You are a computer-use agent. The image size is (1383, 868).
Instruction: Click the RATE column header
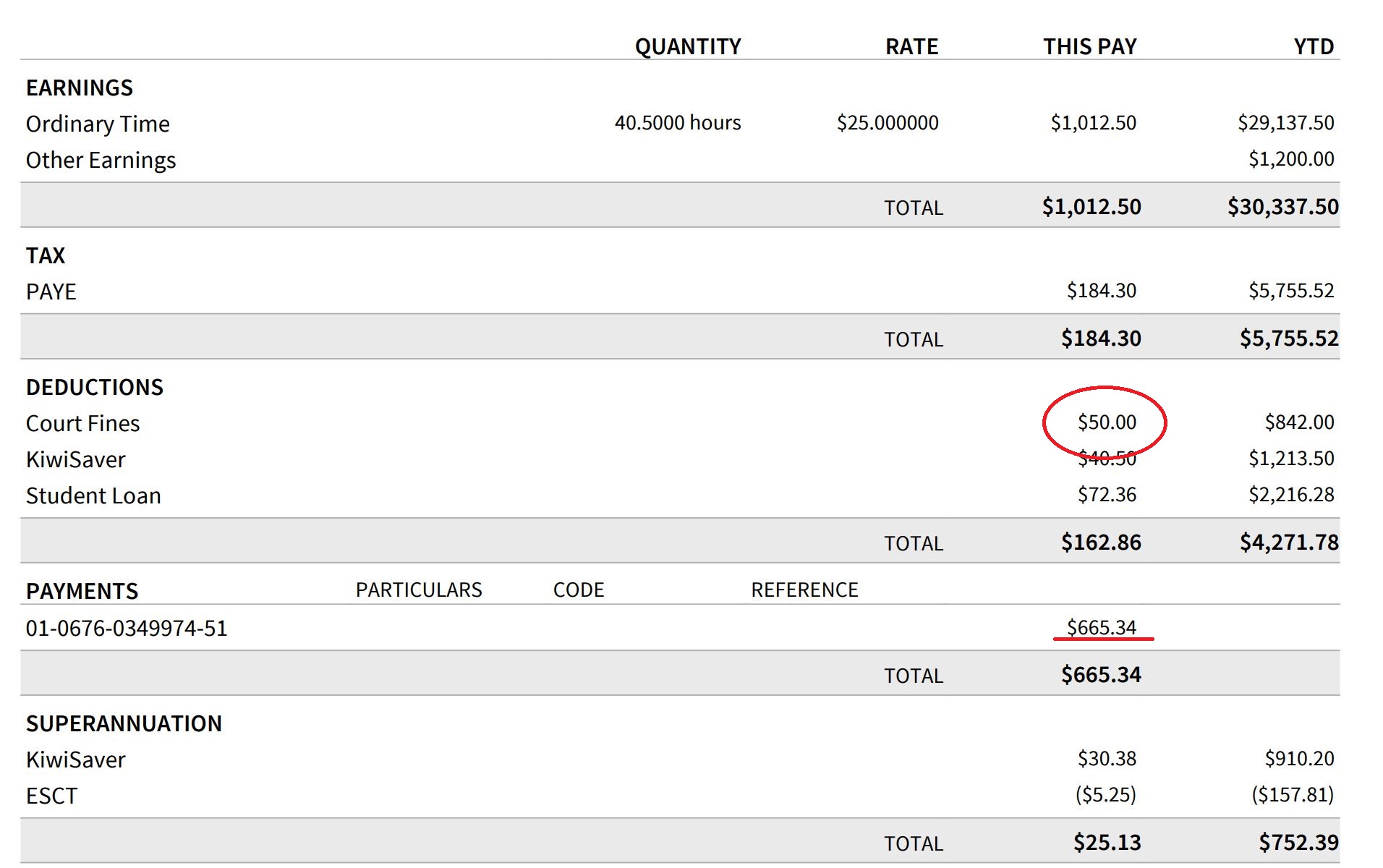(911, 47)
